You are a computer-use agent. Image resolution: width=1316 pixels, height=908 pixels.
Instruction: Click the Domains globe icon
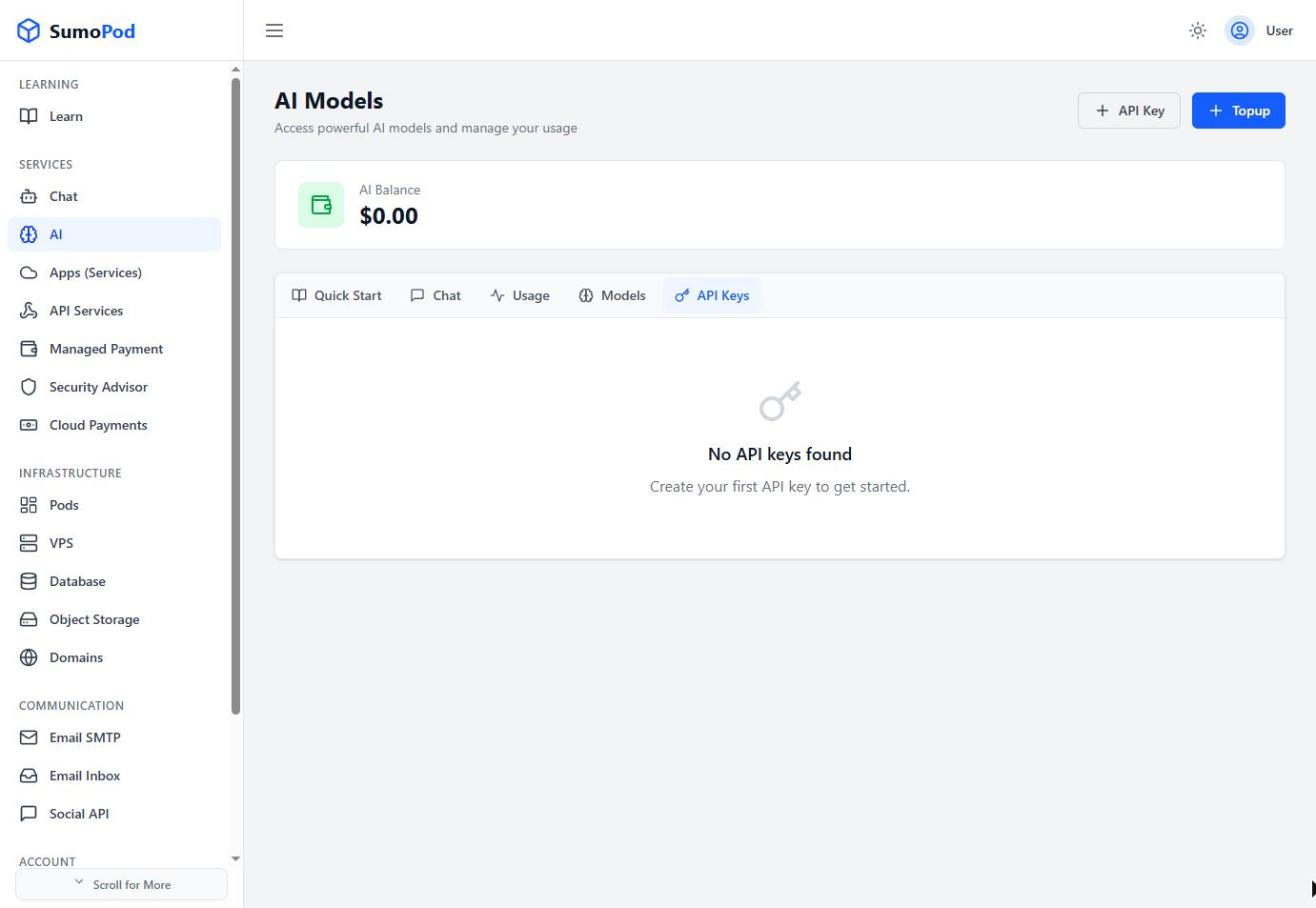(x=29, y=658)
